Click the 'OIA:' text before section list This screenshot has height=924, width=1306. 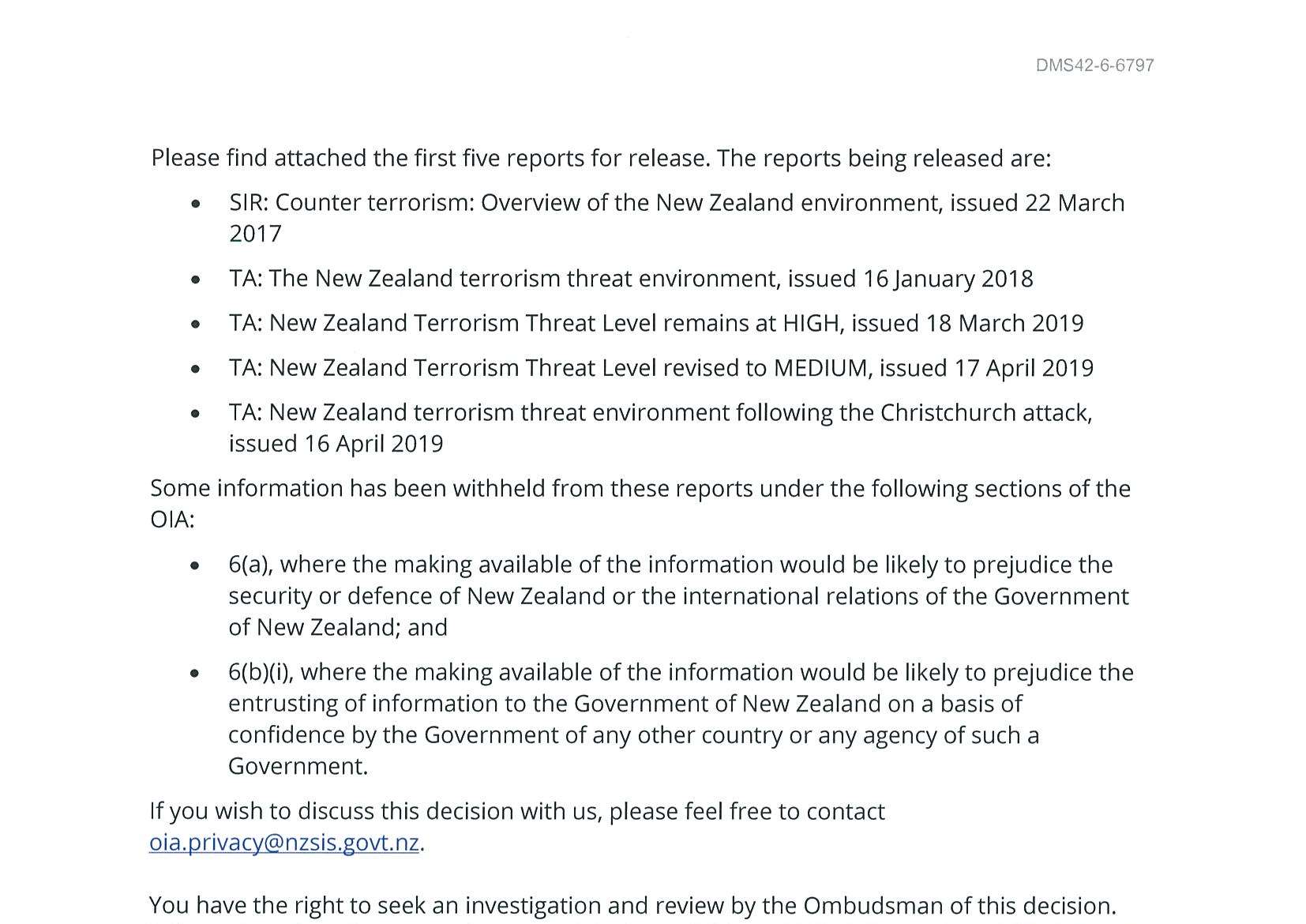(172, 520)
